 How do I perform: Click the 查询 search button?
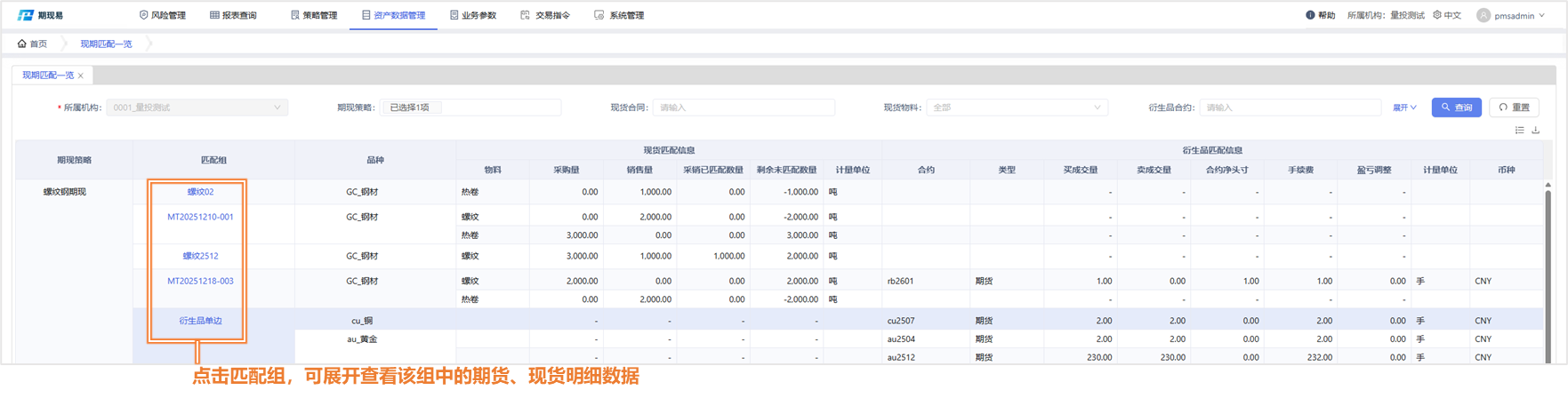(x=1456, y=107)
